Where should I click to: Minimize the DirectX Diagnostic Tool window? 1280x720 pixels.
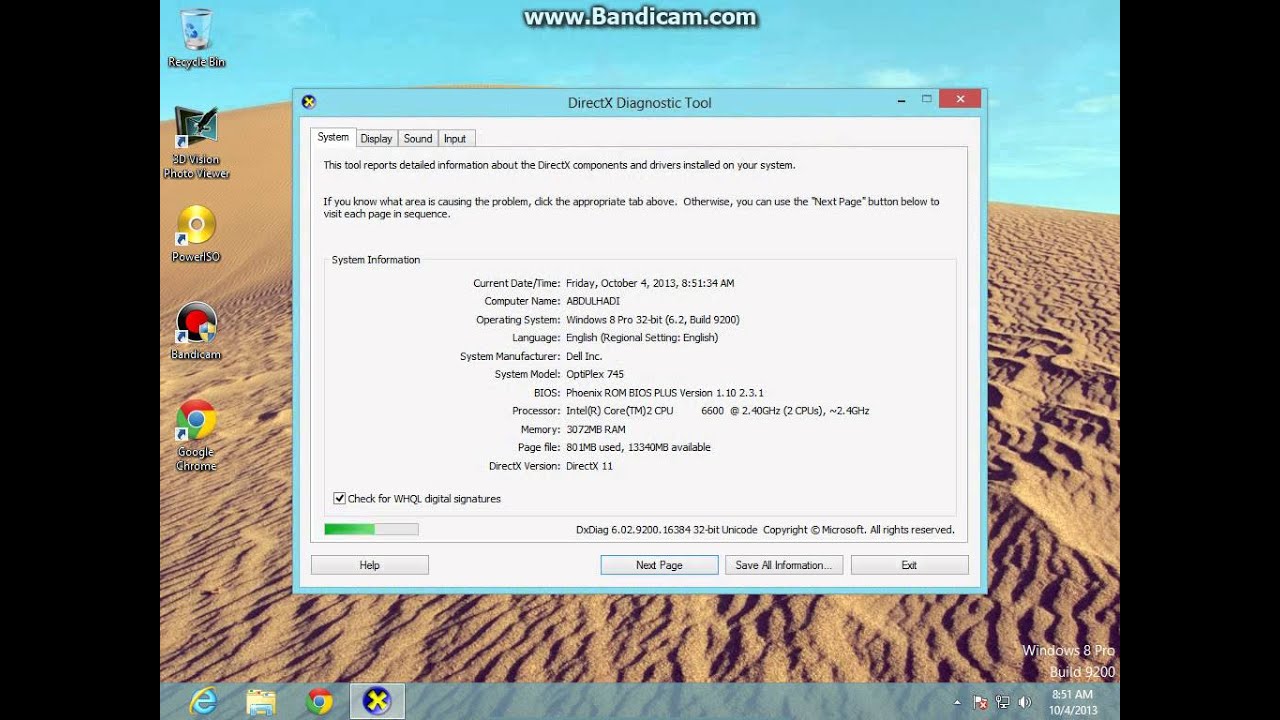point(902,100)
